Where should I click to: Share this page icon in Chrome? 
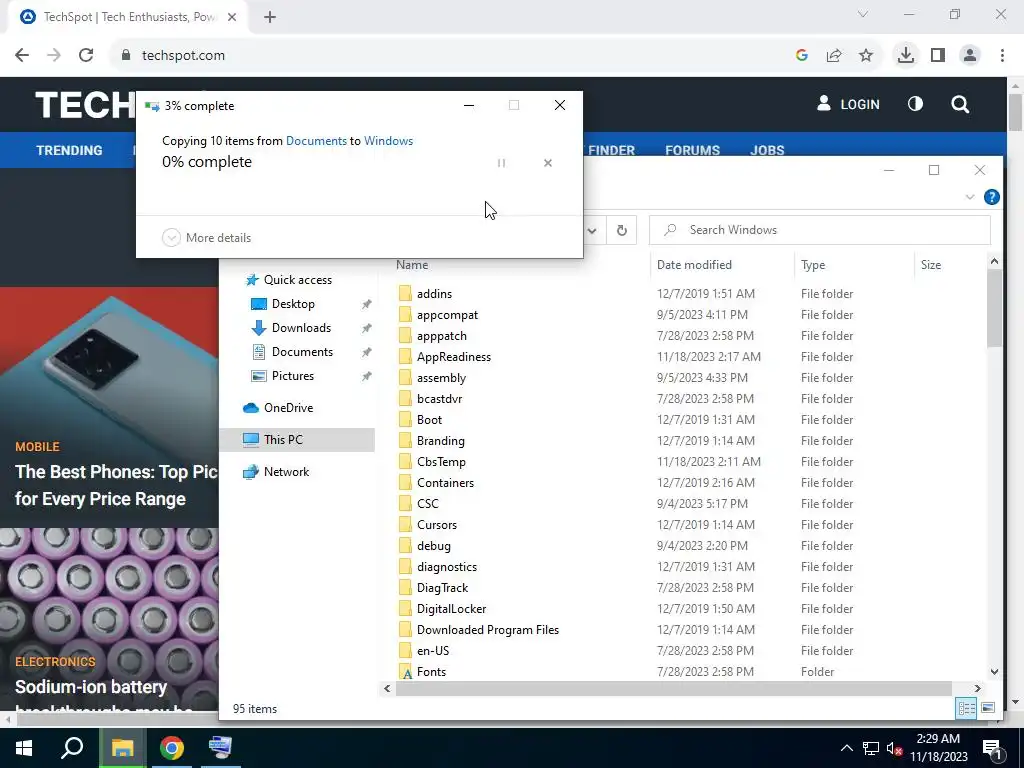pyautogui.click(x=834, y=56)
